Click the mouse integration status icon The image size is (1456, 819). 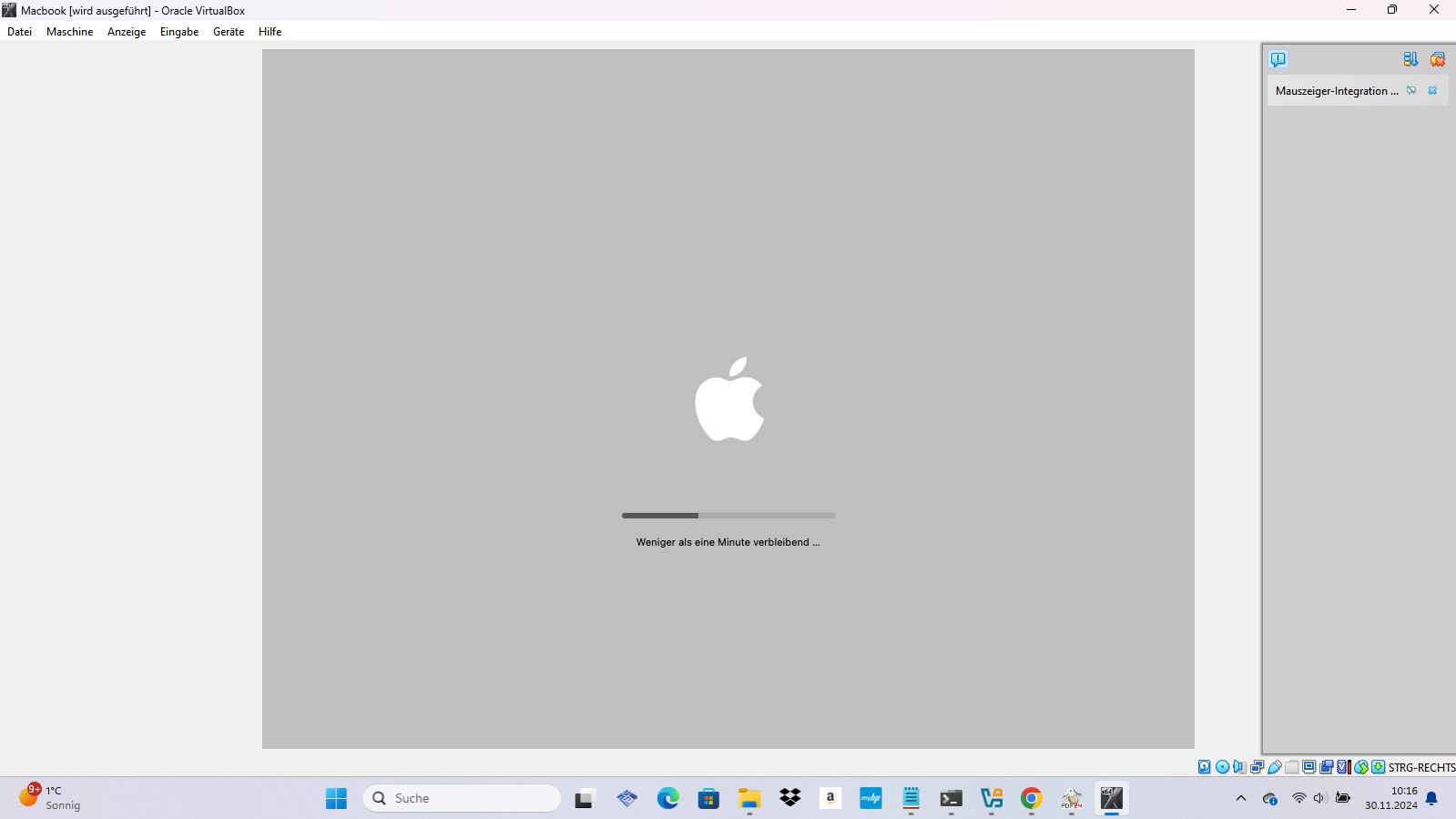1361,767
